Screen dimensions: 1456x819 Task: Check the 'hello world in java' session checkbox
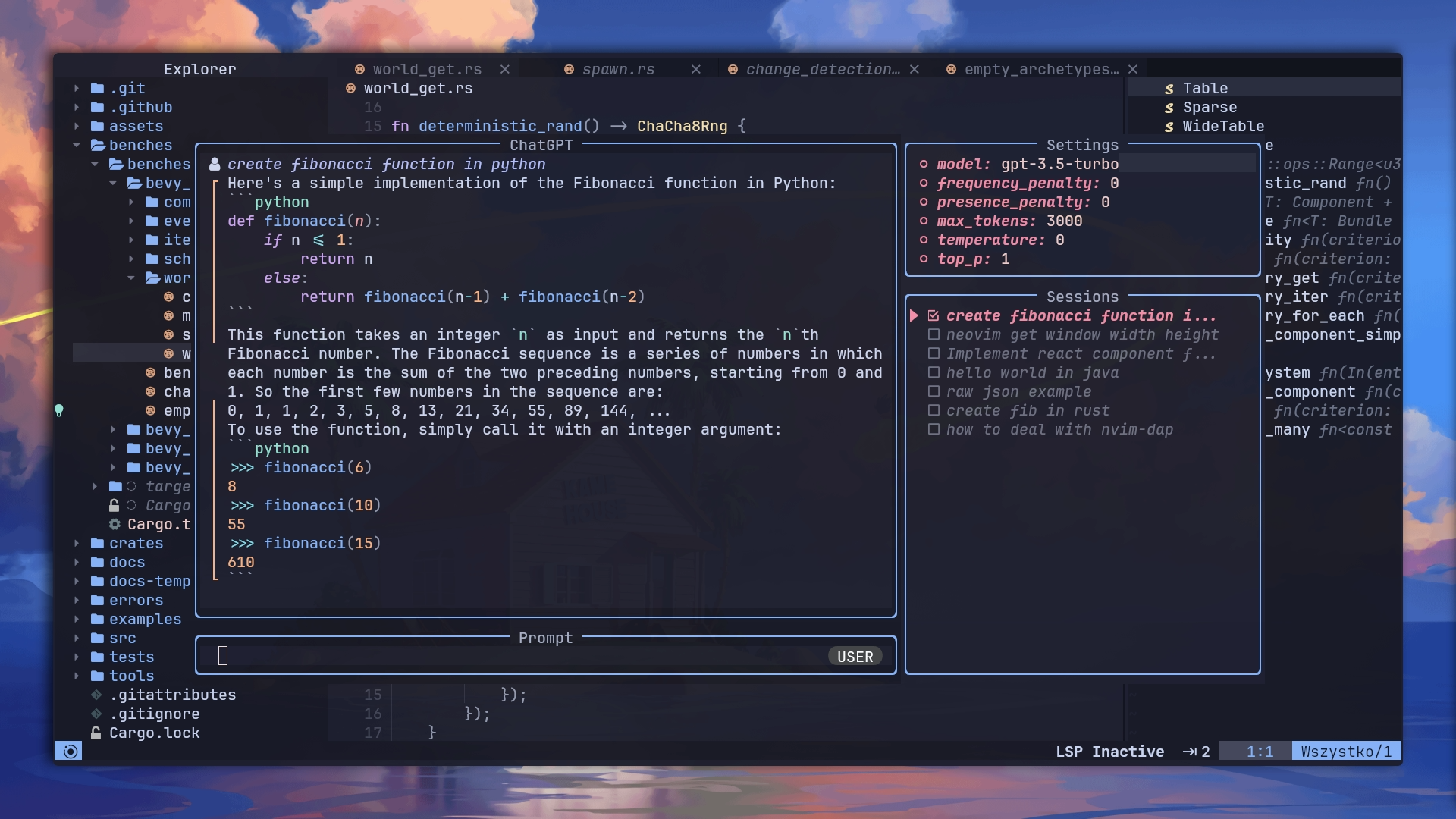934,372
